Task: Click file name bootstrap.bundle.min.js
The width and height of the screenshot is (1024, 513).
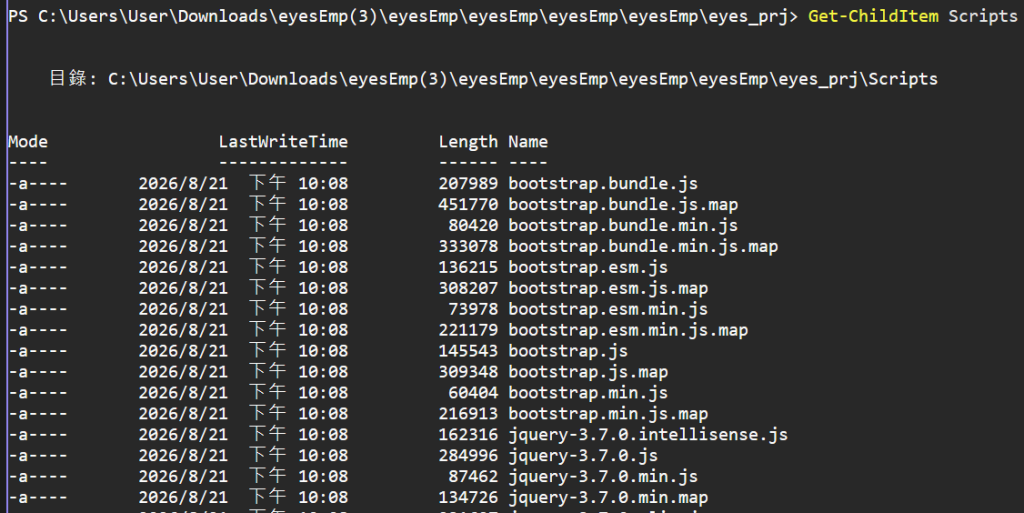Action: click(623, 225)
